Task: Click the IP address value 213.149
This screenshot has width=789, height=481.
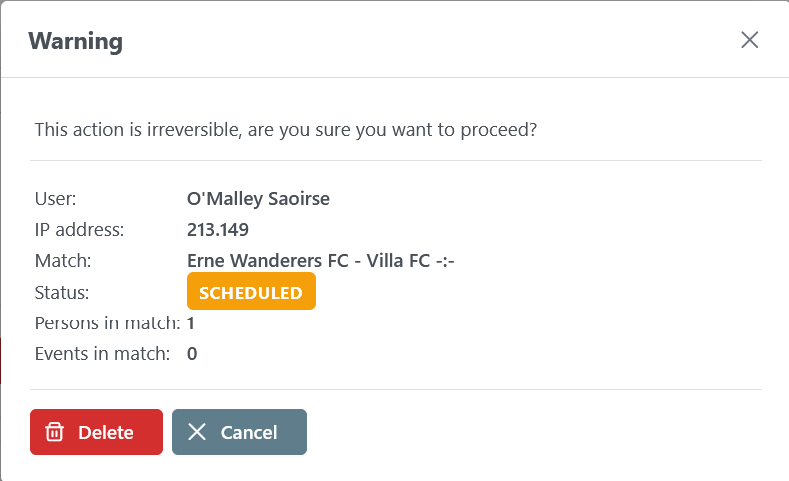Action: (218, 229)
